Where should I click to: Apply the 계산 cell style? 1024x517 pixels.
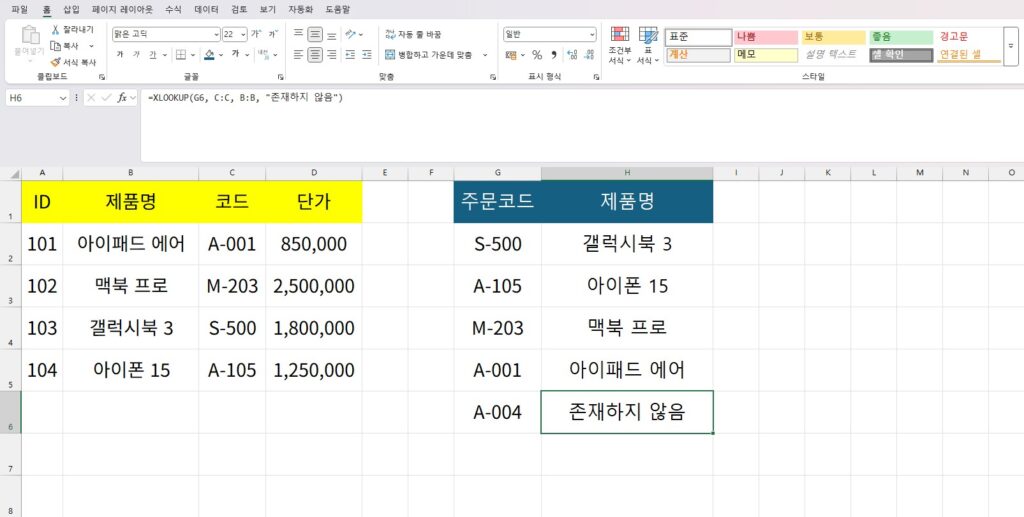click(x=698, y=55)
